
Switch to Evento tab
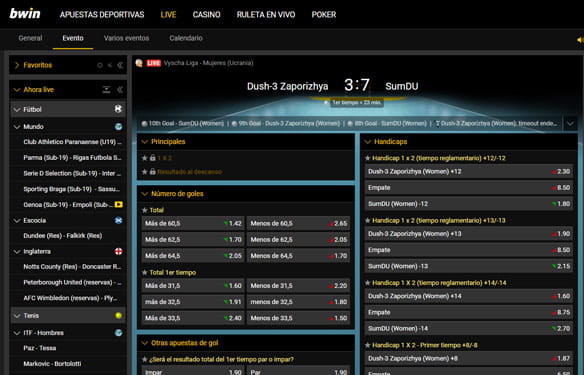(x=73, y=38)
